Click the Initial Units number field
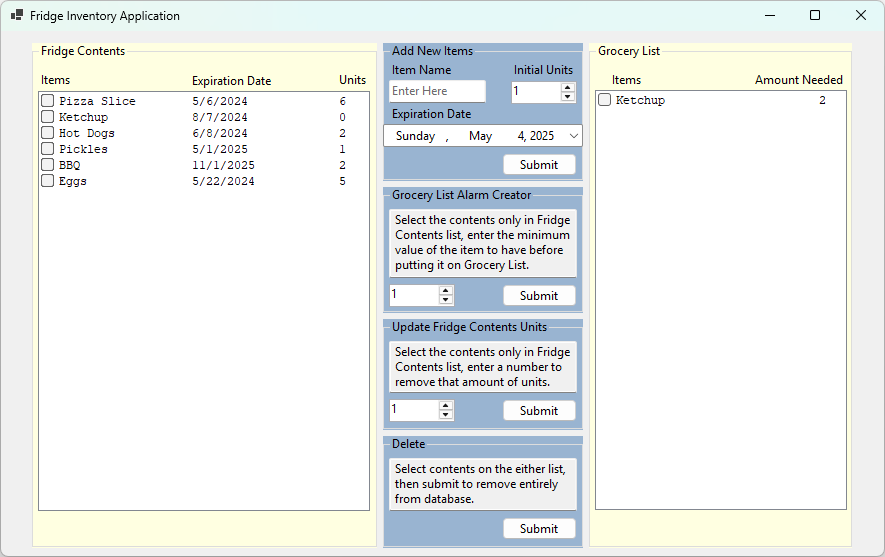The image size is (885, 557). [536, 91]
